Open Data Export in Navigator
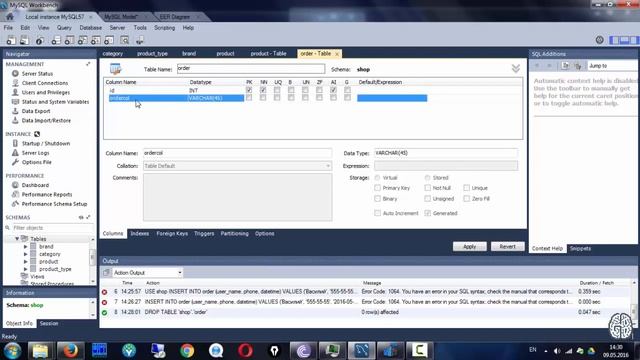Viewport: 640px width, 360px height. 36,111
